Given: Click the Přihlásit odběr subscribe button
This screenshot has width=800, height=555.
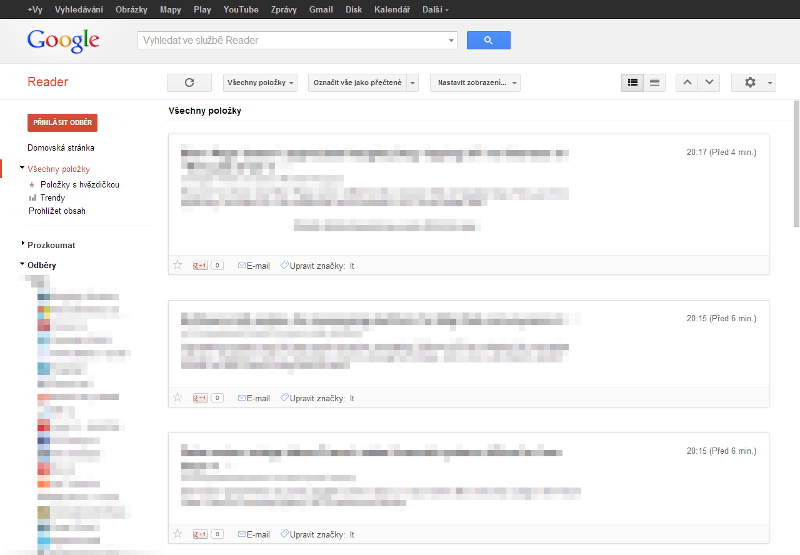Looking at the screenshot, I should [x=62, y=122].
